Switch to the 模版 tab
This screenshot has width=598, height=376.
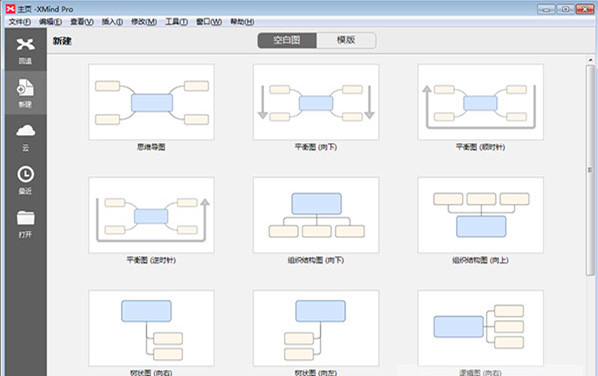click(x=346, y=40)
